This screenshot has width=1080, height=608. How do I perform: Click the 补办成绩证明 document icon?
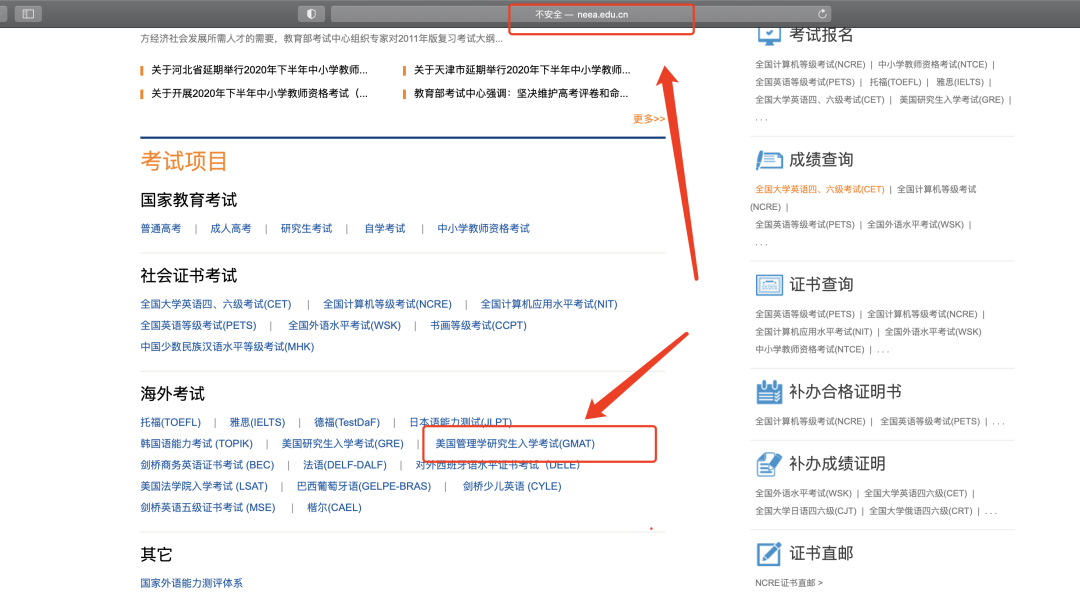[769, 464]
